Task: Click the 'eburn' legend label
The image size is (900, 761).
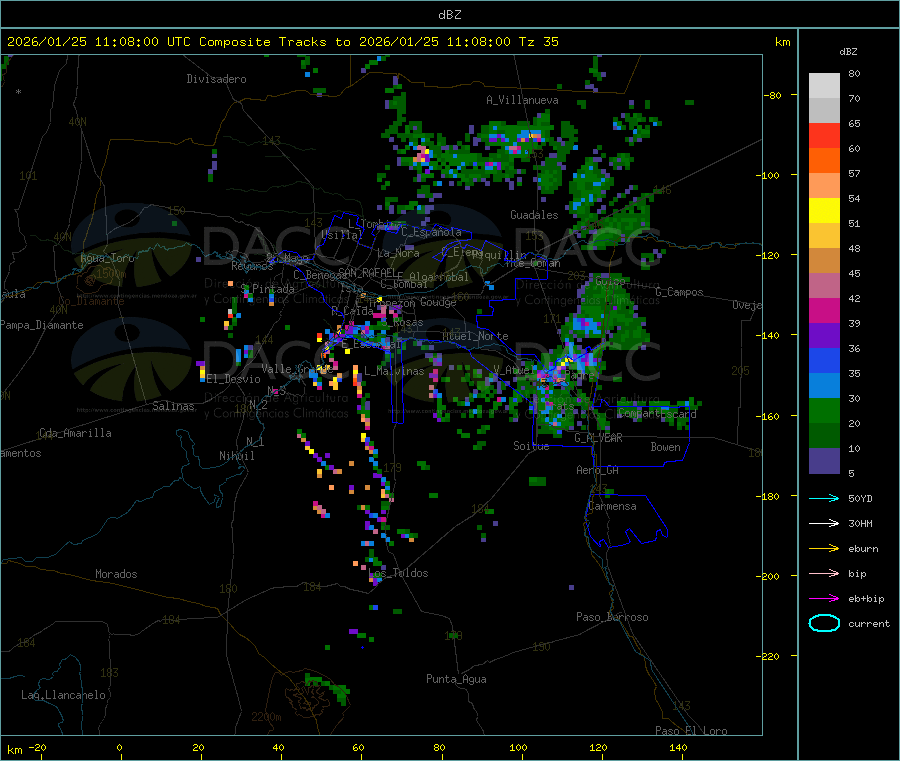Action: coord(863,549)
